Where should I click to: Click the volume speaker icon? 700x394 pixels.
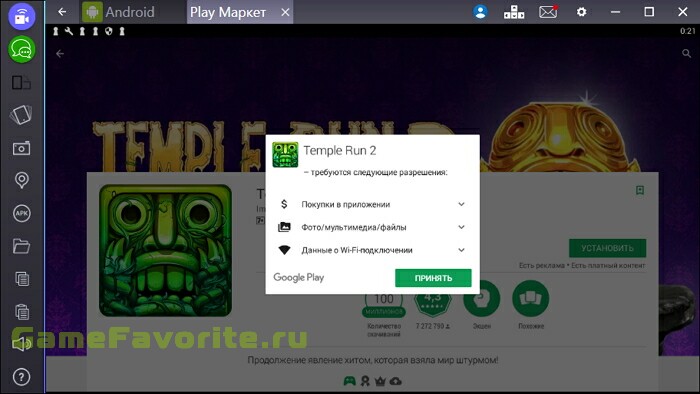point(21,344)
